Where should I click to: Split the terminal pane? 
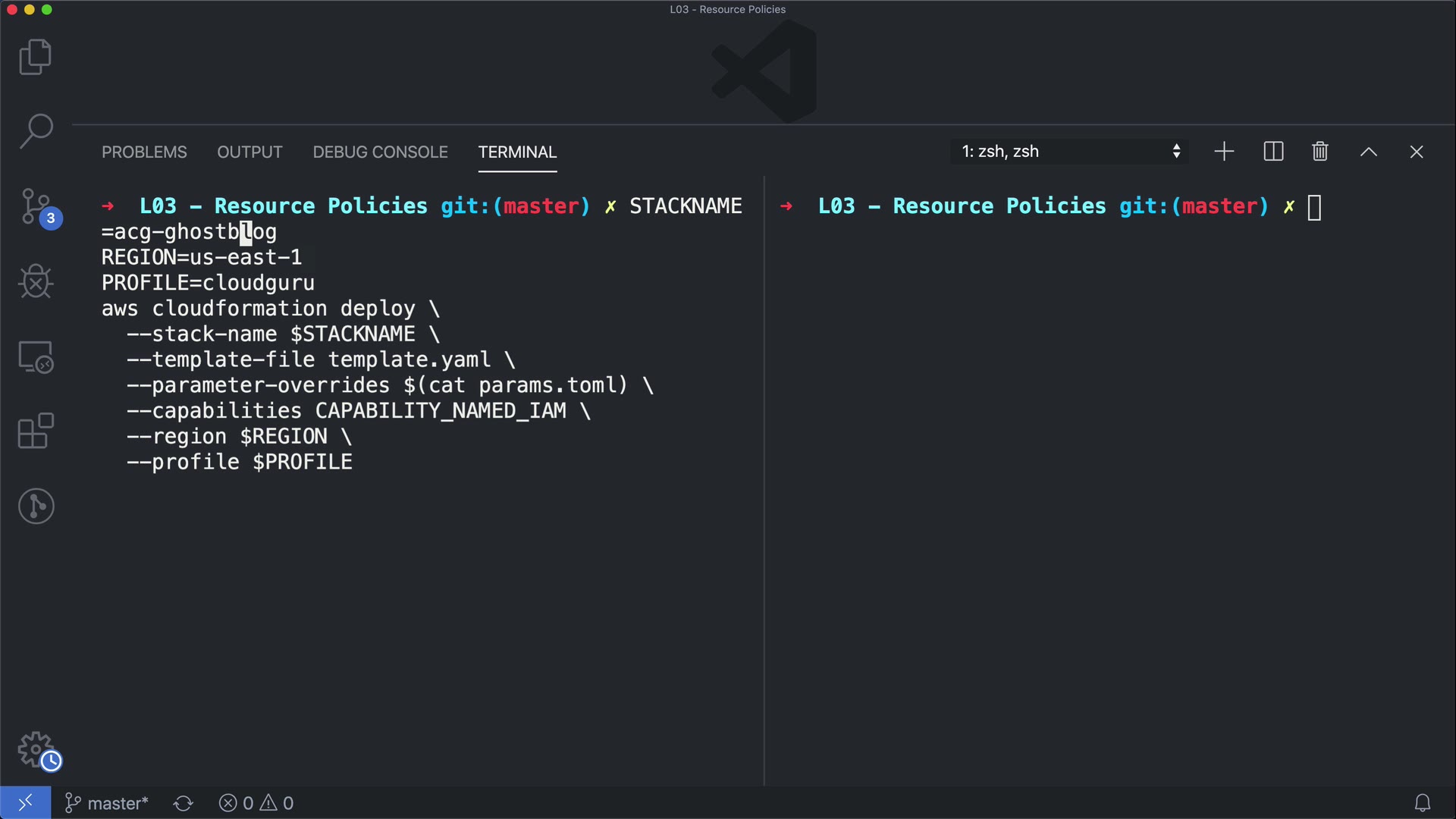pos(1273,152)
